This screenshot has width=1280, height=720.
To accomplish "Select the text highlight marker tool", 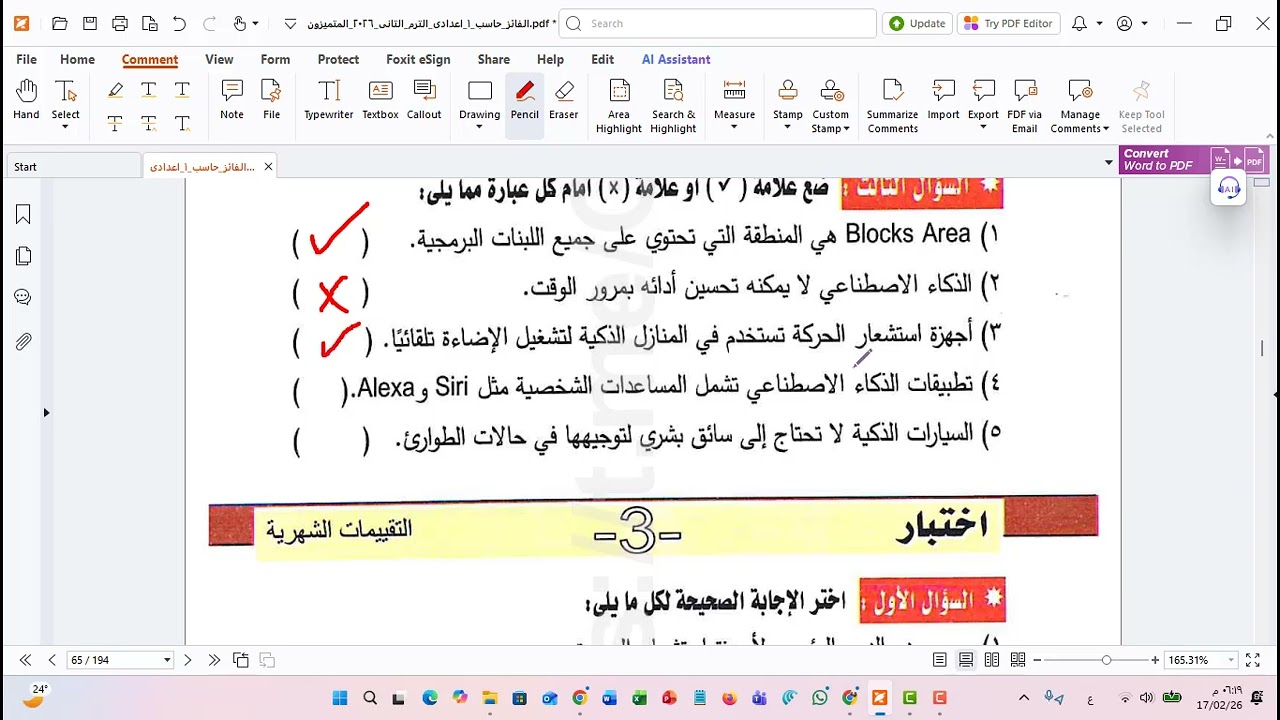I will pyautogui.click(x=115, y=90).
